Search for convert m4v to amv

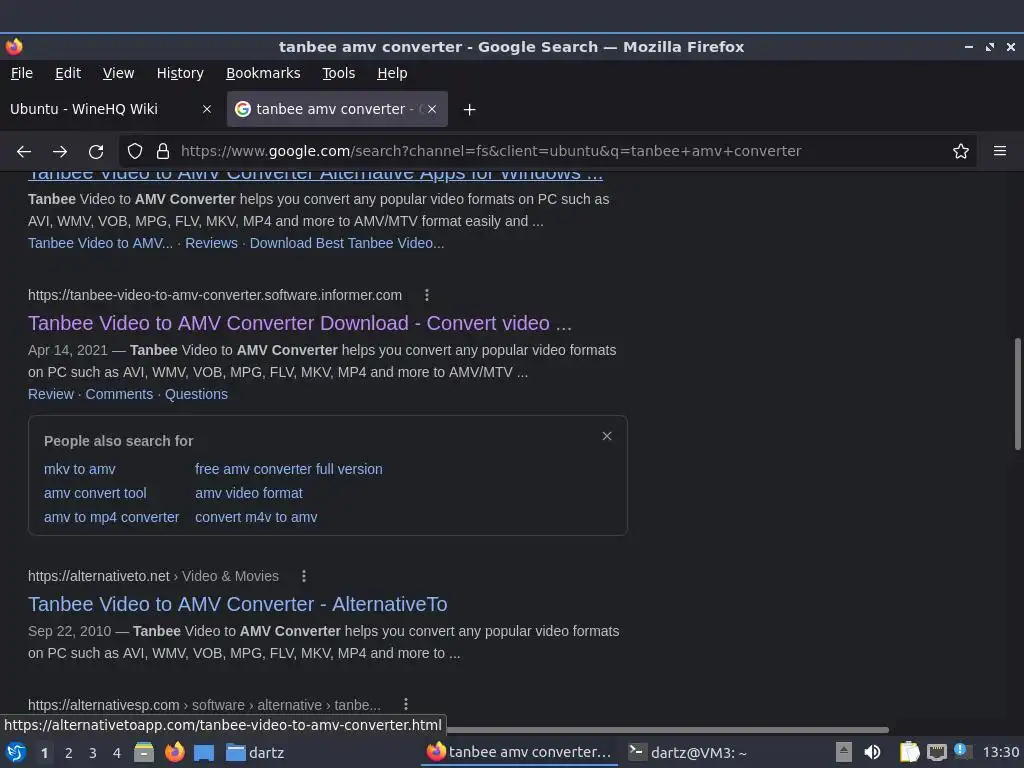click(256, 517)
